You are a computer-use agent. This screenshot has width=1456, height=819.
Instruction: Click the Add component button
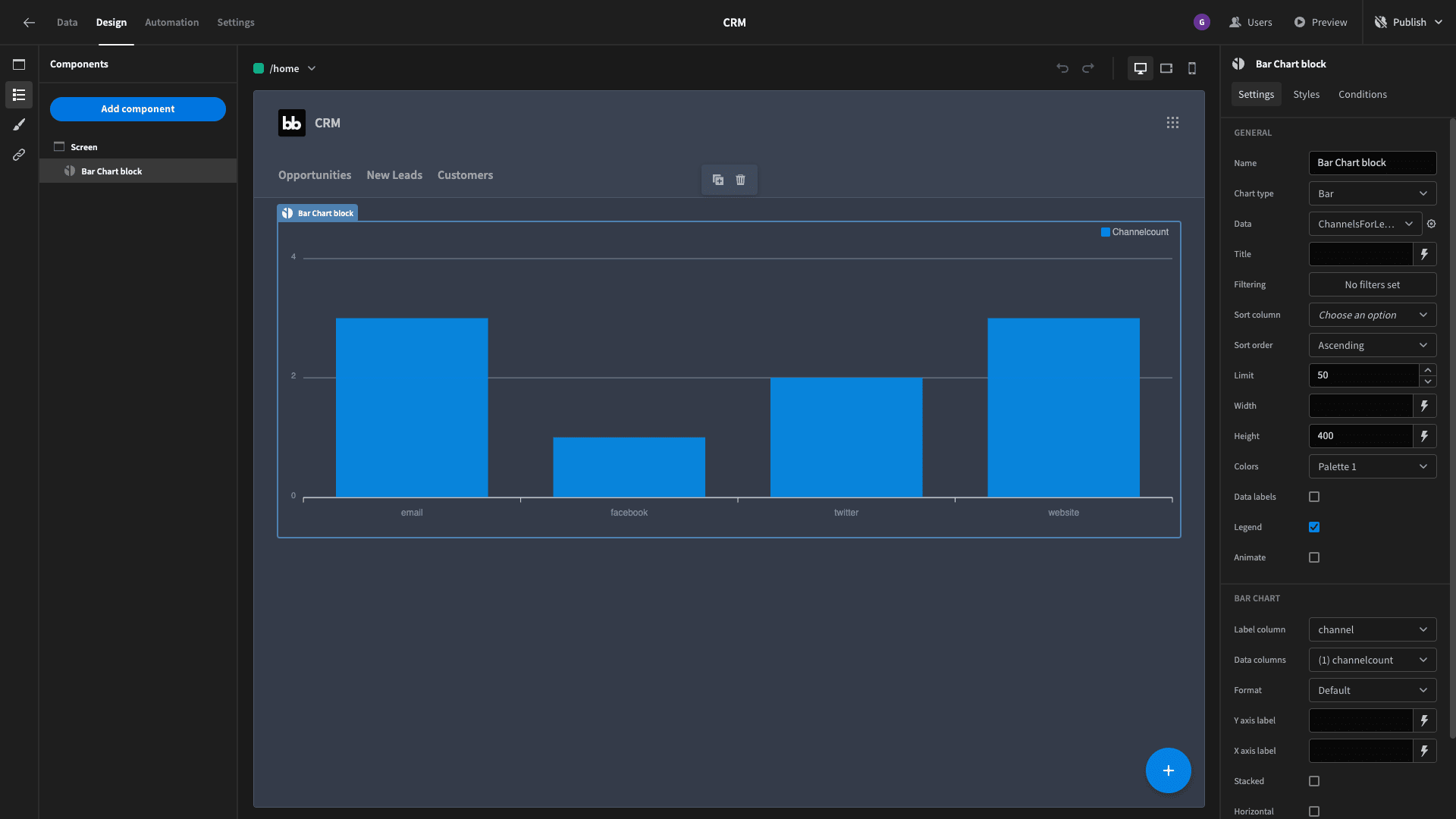coord(138,109)
